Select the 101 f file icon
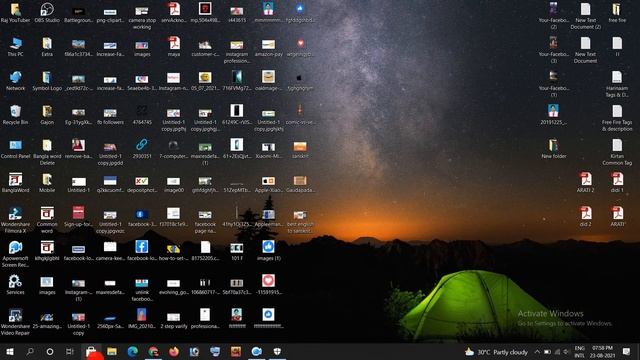The width and height of the screenshot is (640, 360). pyautogui.click(x=237, y=248)
